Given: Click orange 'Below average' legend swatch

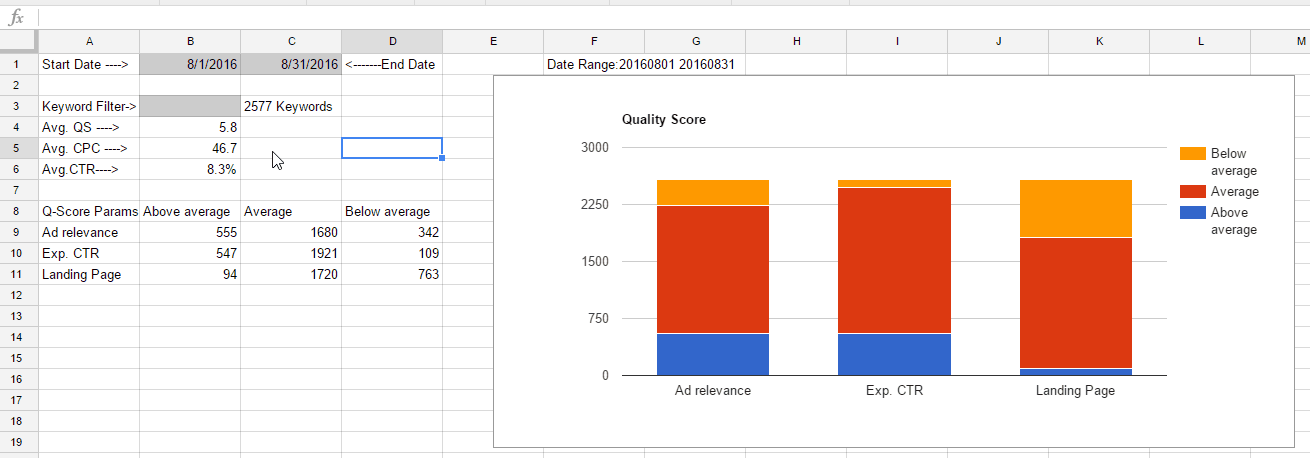Looking at the screenshot, I should pyautogui.click(x=1193, y=153).
